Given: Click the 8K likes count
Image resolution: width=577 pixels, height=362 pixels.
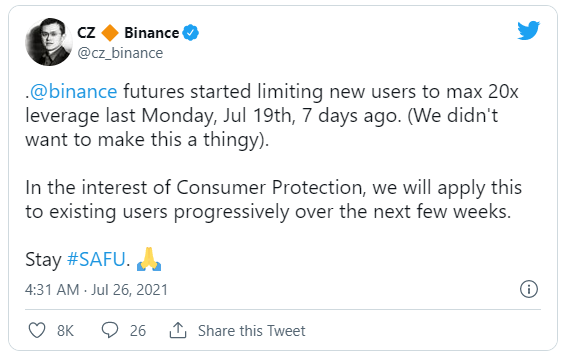Looking at the screenshot, I should (x=66, y=331).
